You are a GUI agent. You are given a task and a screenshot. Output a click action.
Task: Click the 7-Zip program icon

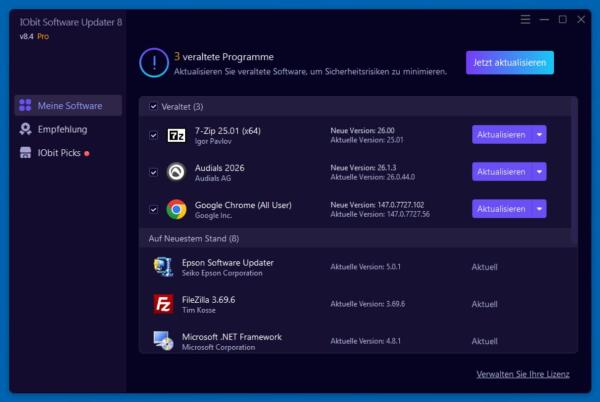(176, 135)
